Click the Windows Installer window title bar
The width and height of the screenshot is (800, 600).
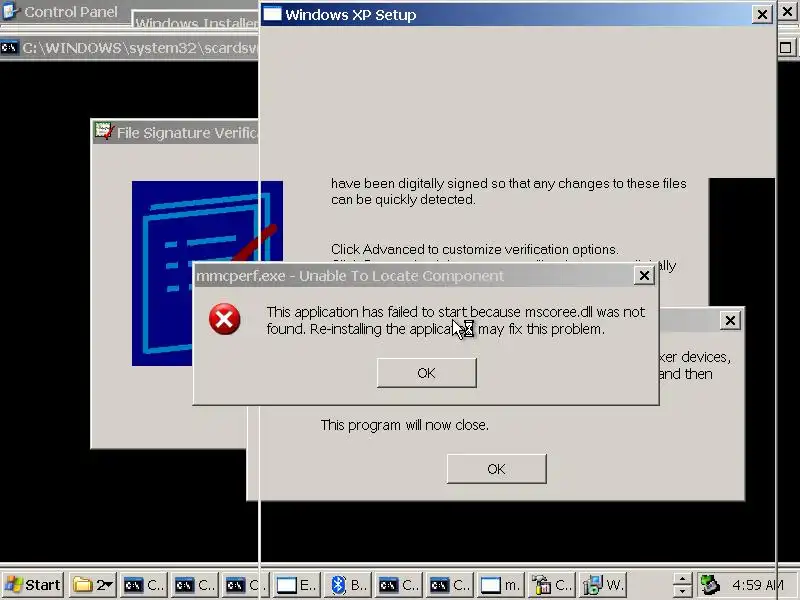[195, 20]
